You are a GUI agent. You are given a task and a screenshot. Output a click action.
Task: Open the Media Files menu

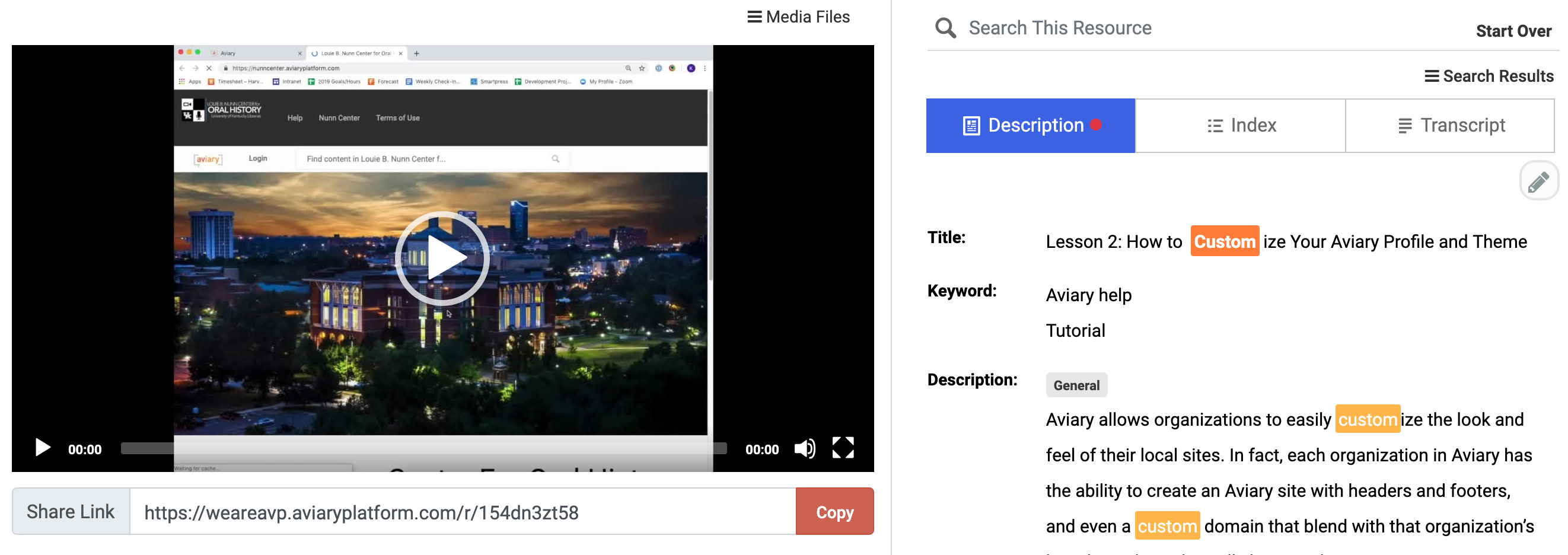click(798, 17)
